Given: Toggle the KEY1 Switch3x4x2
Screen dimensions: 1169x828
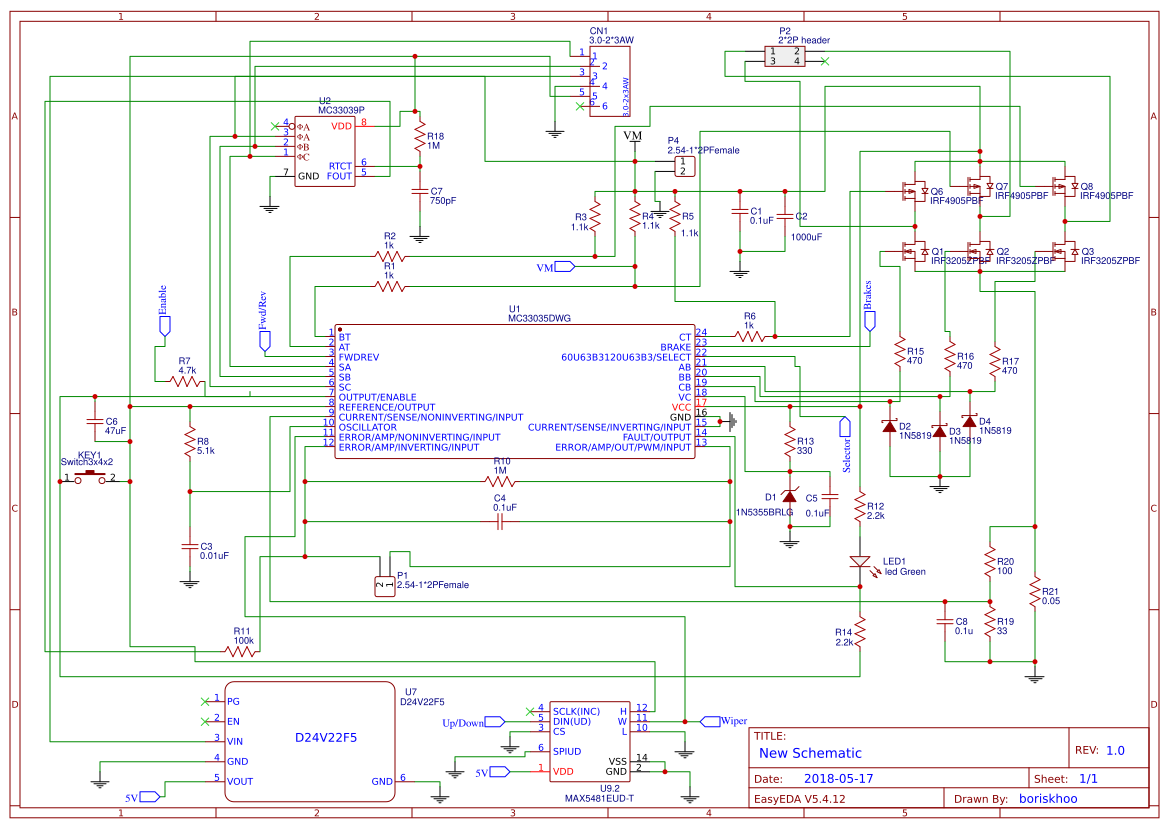Looking at the screenshot, I should point(92,473).
